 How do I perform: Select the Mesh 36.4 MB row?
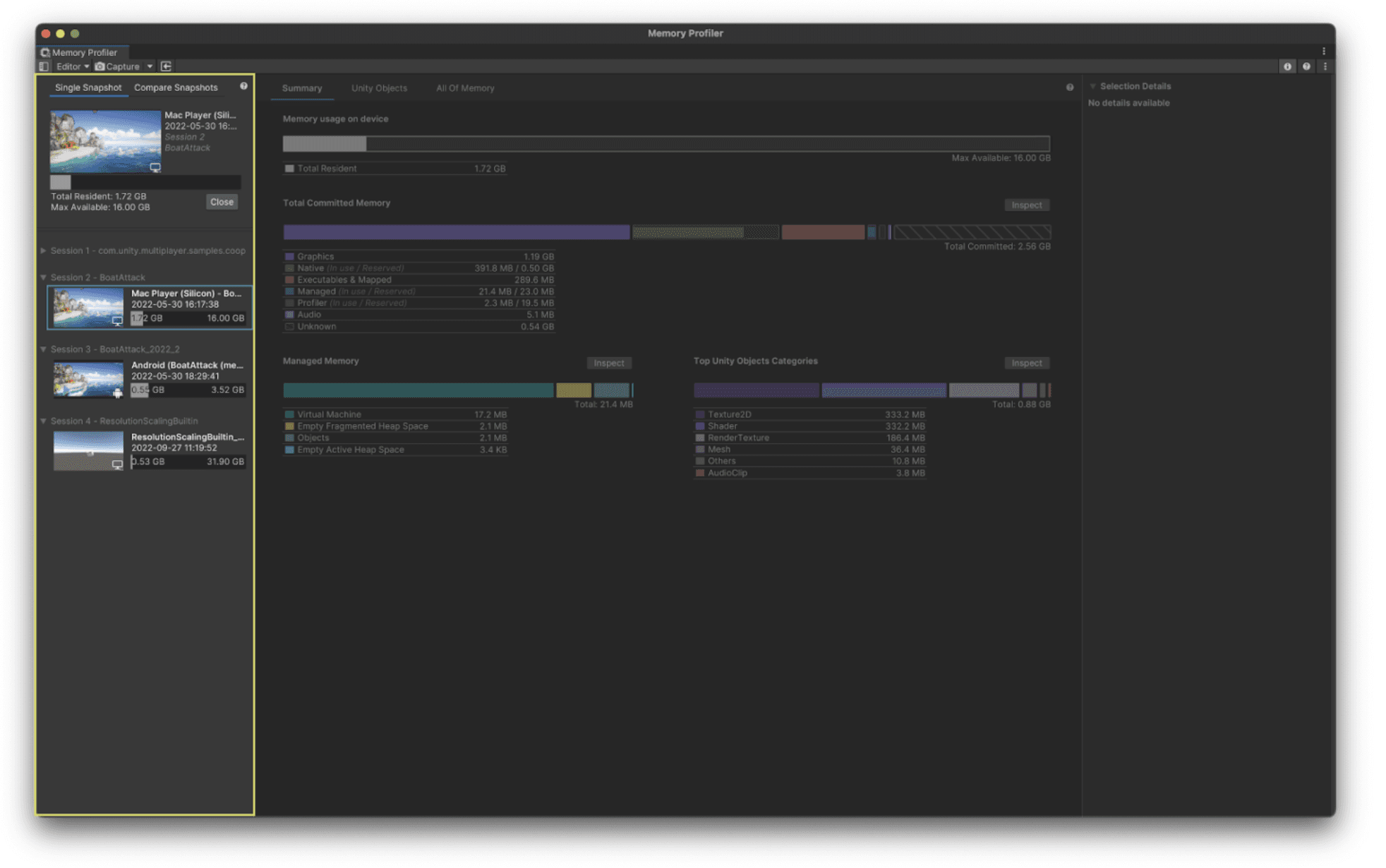click(809, 450)
